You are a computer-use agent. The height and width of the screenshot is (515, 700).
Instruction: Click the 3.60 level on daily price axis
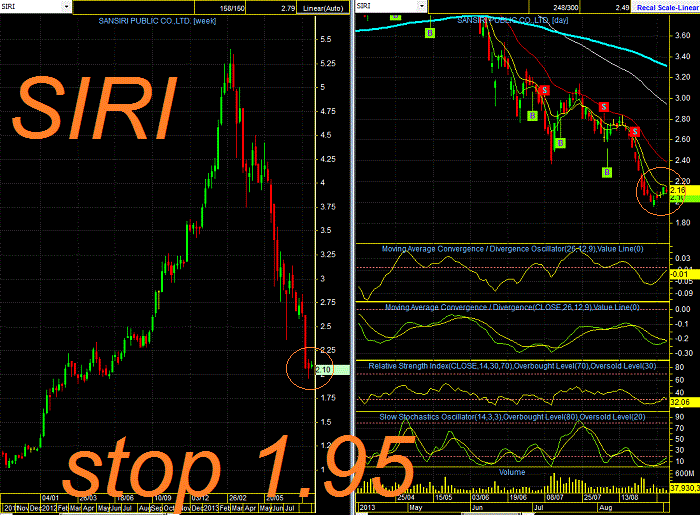(683, 36)
